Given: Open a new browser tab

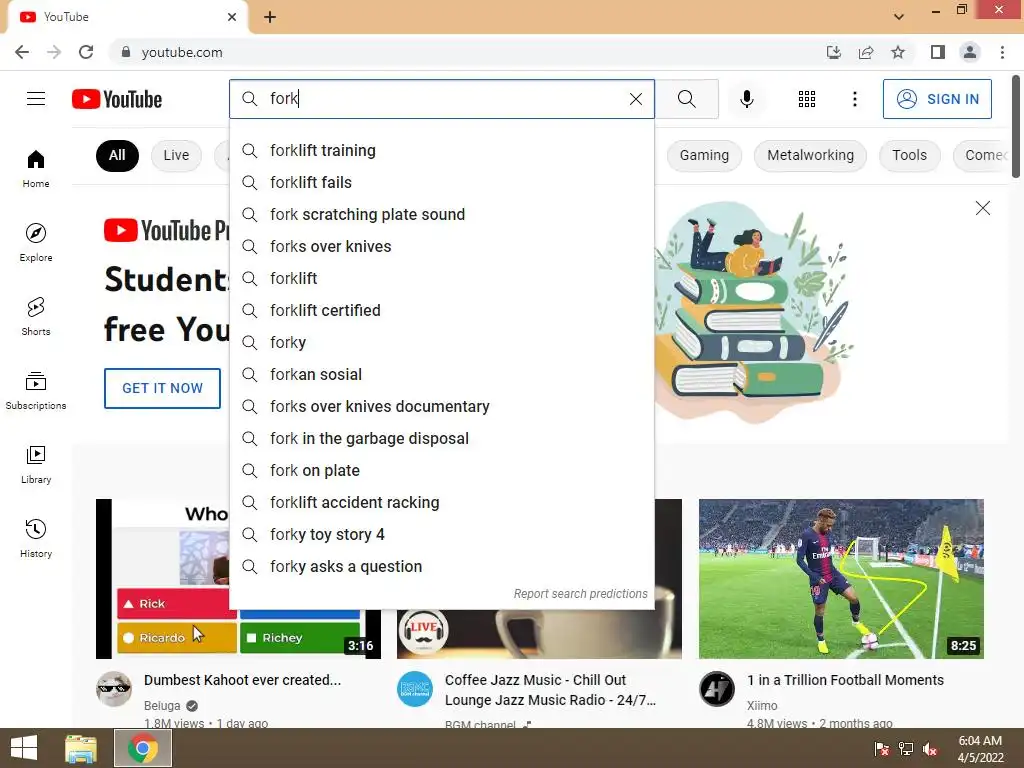Looking at the screenshot, I should [270, 17].
